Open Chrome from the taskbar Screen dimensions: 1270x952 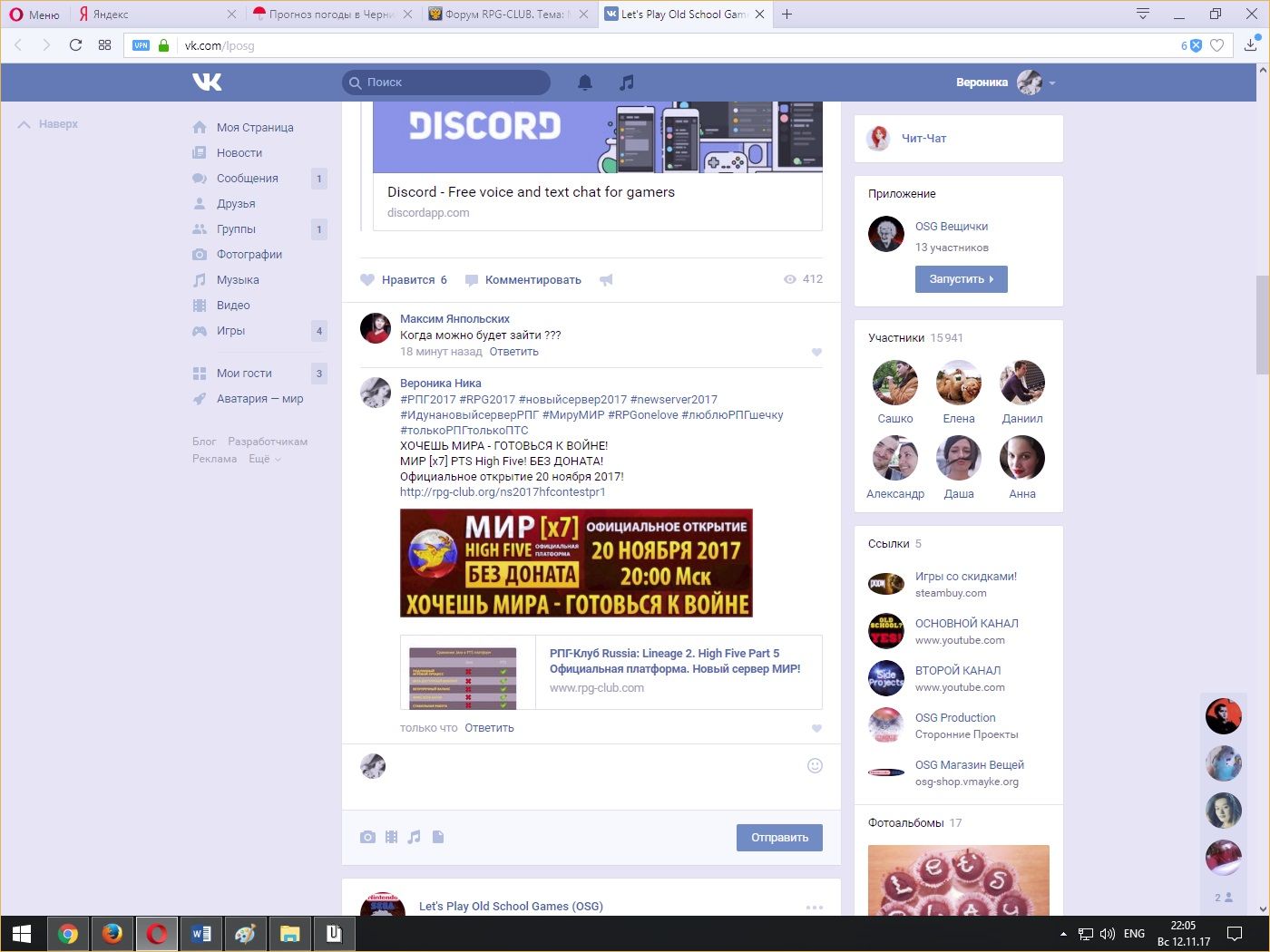68,934
